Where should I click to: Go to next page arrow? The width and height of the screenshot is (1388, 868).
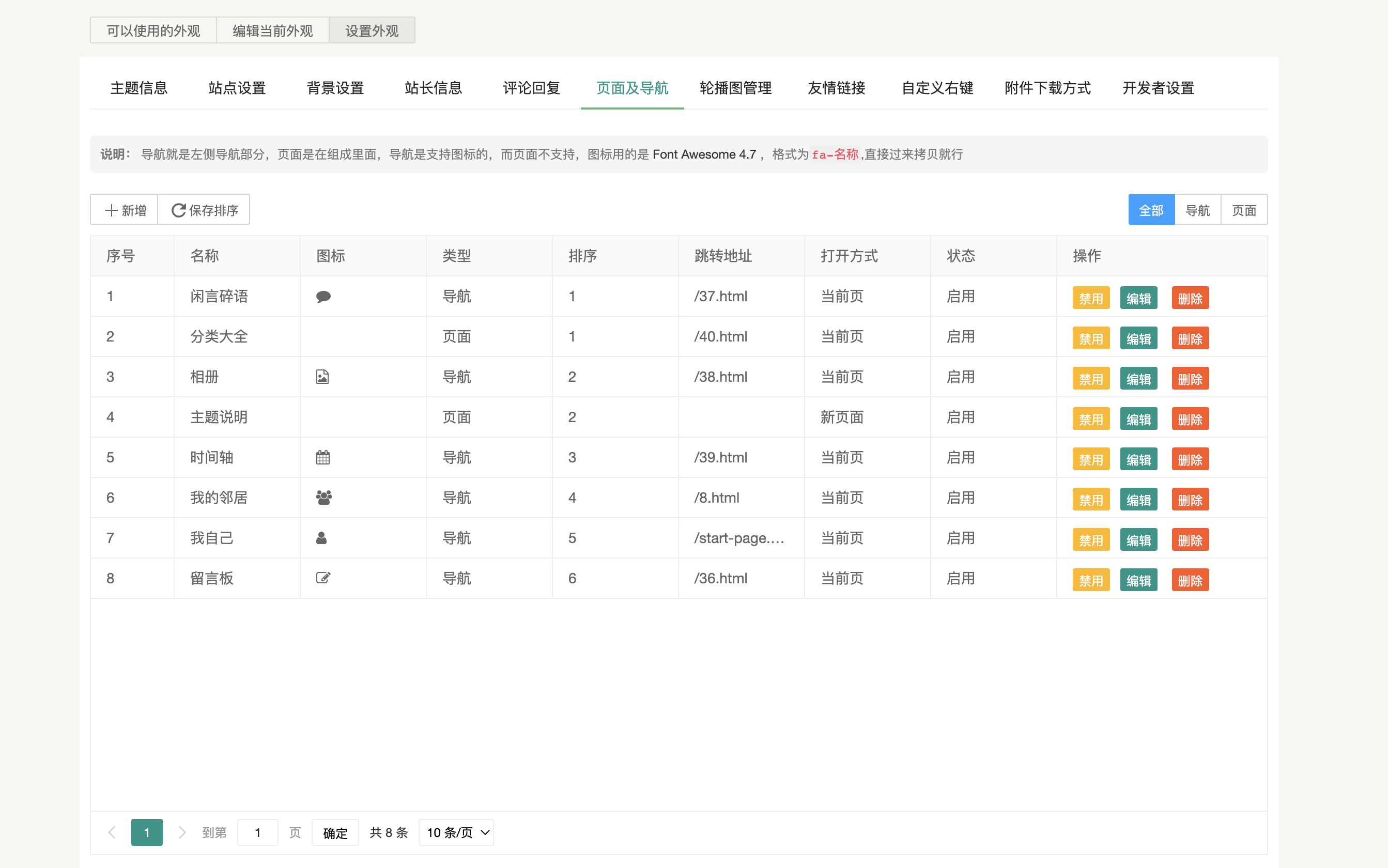pos(182,832)
